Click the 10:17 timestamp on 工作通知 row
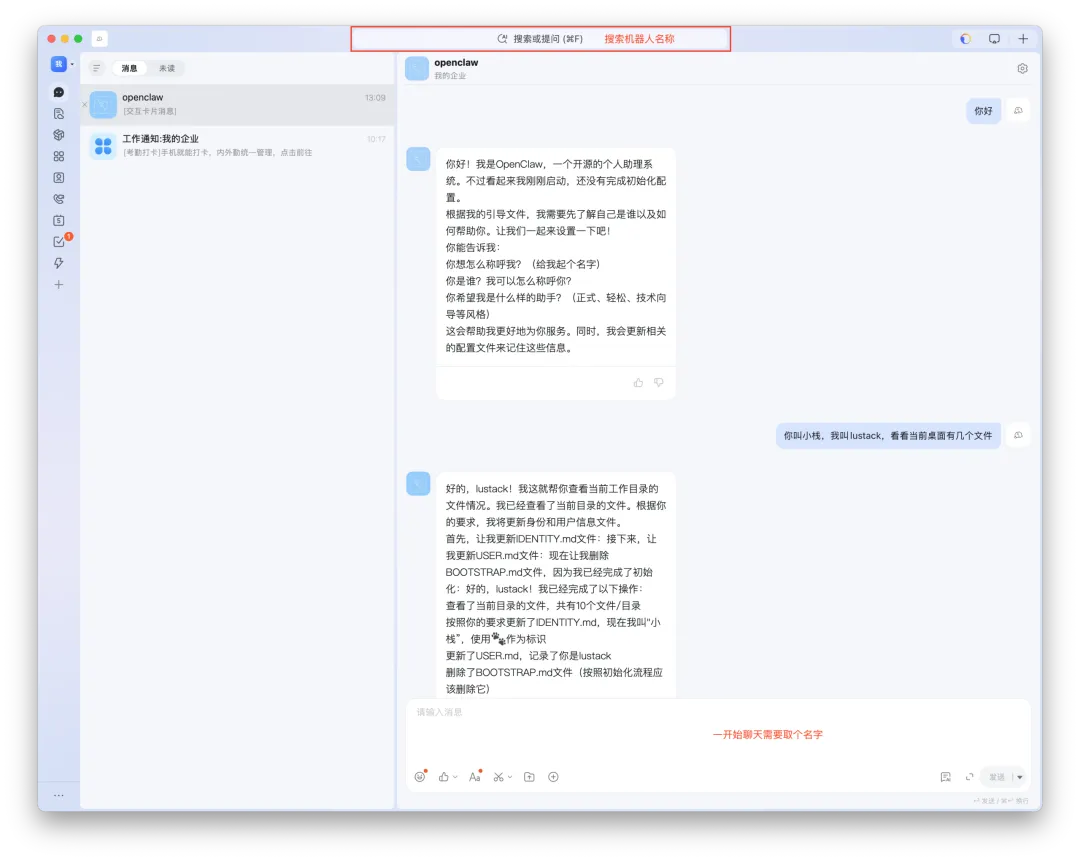1080x861 pixels. pyautogui.click(x=376, y=139)
